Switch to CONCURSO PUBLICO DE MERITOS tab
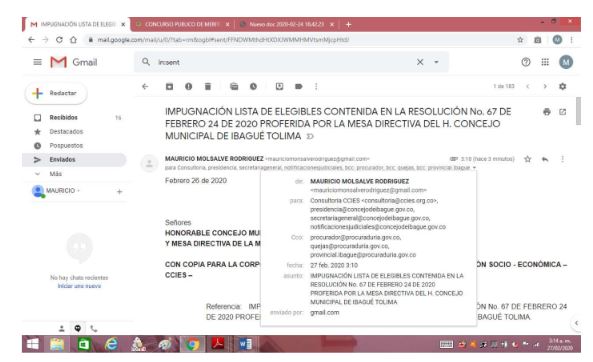The height and width of the screenshot is (362, 593). point(182,24)
